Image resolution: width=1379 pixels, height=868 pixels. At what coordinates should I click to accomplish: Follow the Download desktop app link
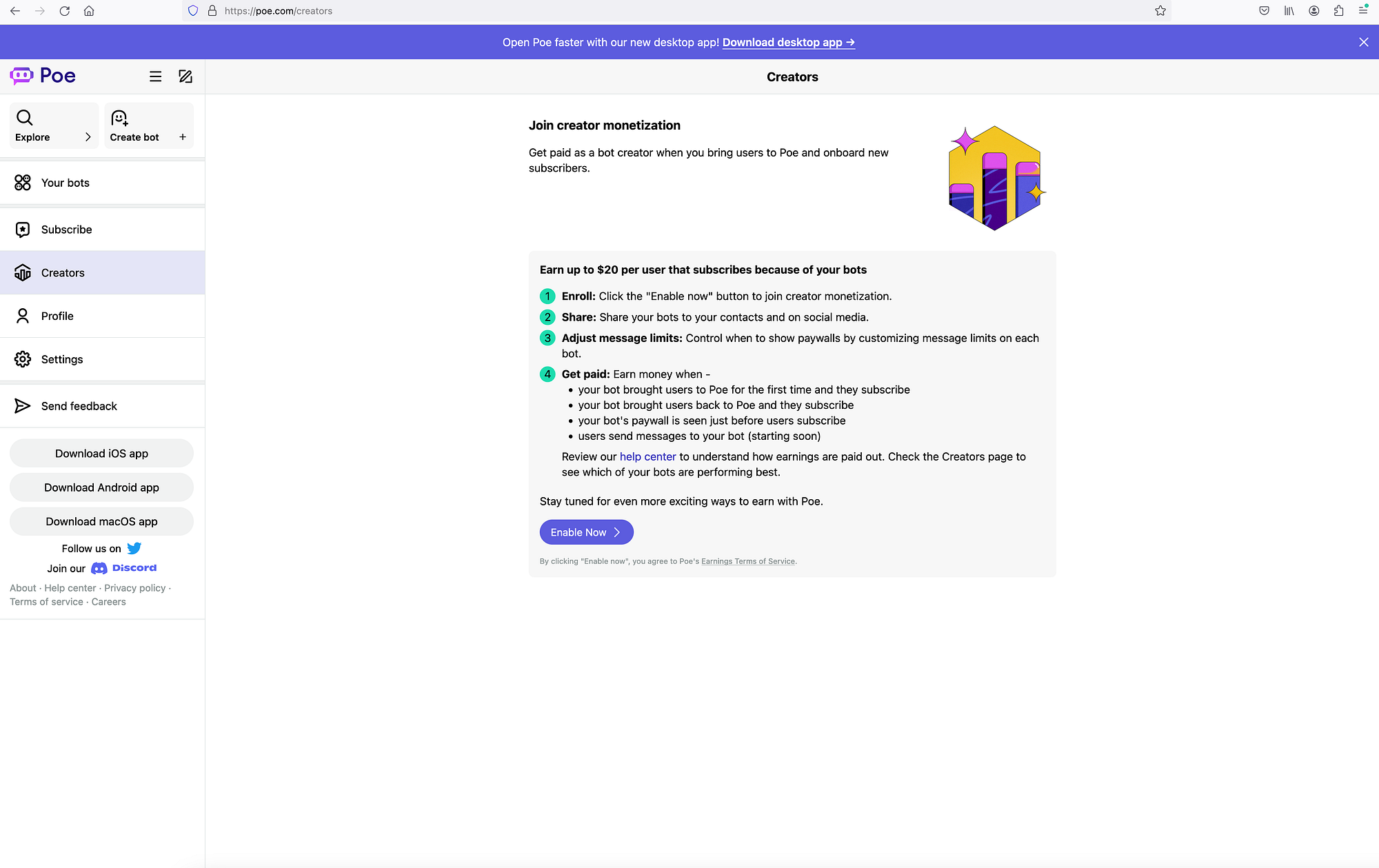[789, 42]
